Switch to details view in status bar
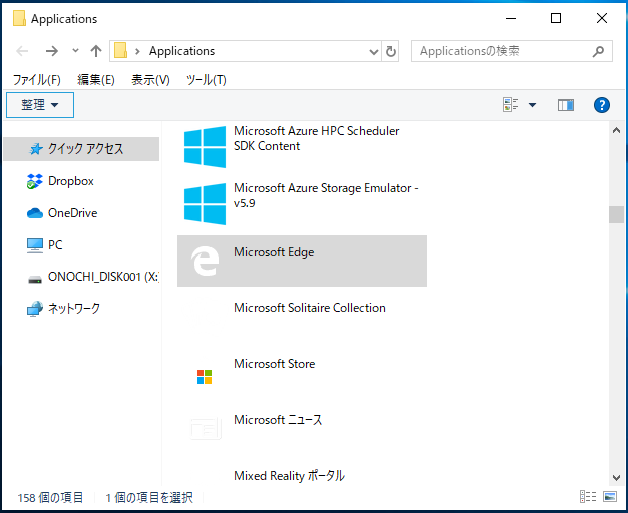The image size is (628, 513). pos(588,497)
